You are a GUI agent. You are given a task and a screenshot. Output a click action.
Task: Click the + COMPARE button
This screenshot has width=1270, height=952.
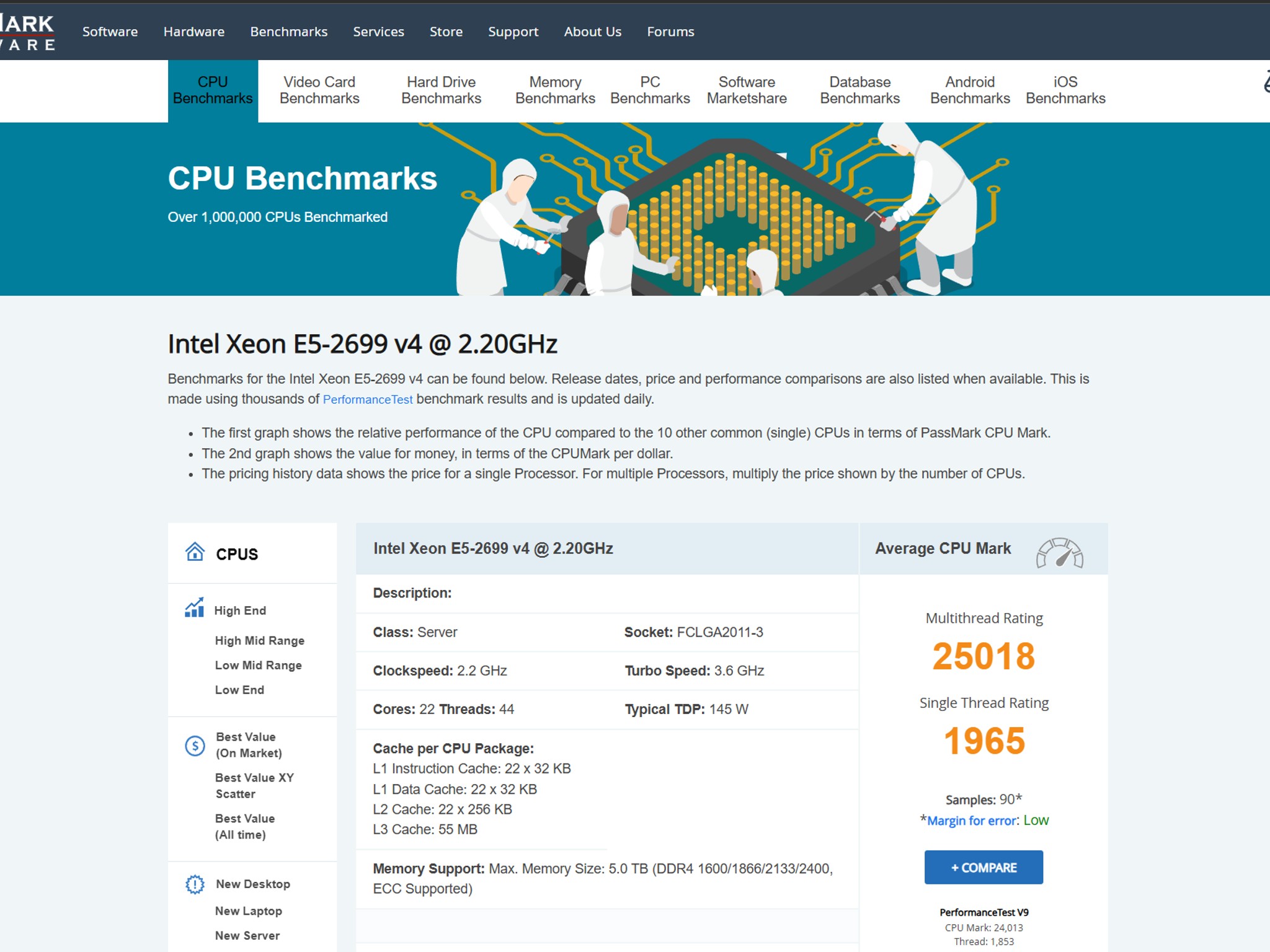tap(984, 867)
